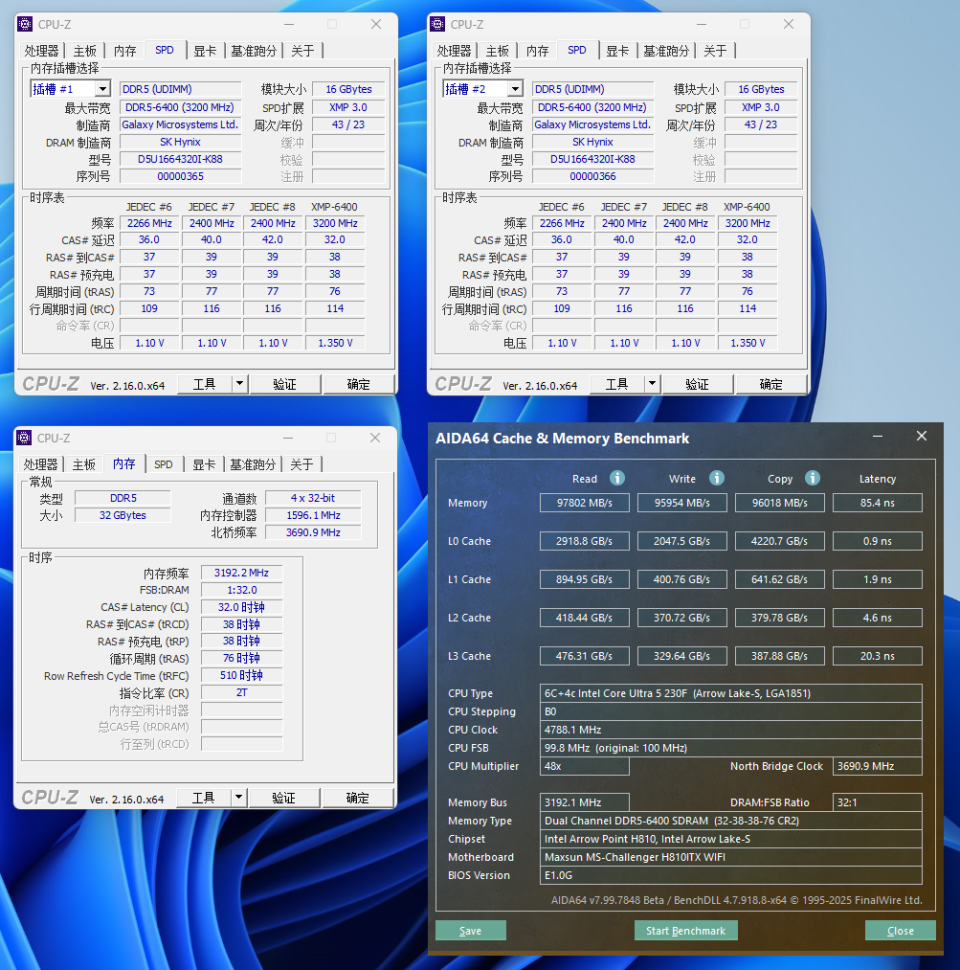Open the slot #1 memory slot dropdown
This screenshot has height=970, width=960.
(x=103, y=89)
